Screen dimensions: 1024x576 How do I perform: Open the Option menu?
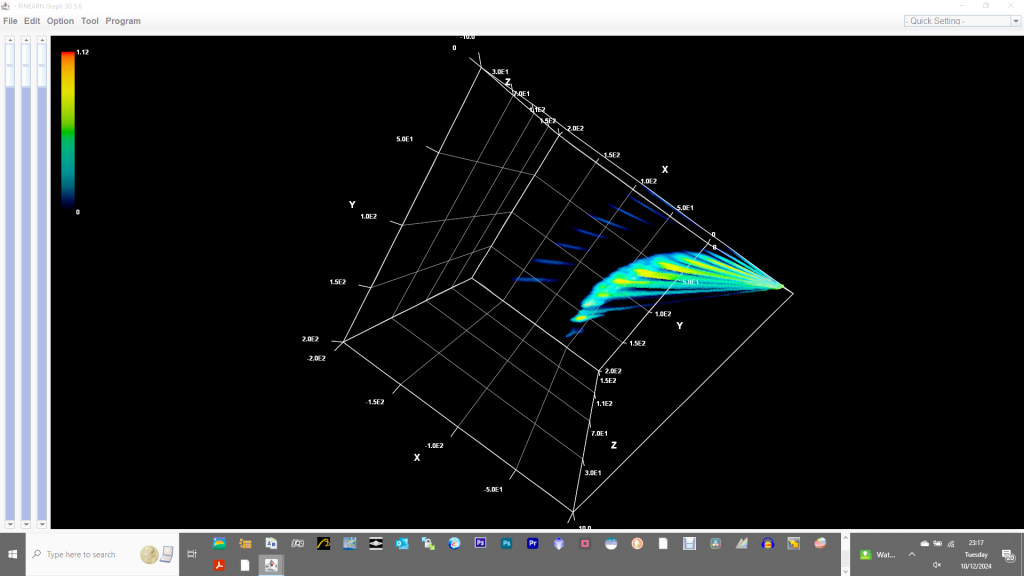[60, 21]
